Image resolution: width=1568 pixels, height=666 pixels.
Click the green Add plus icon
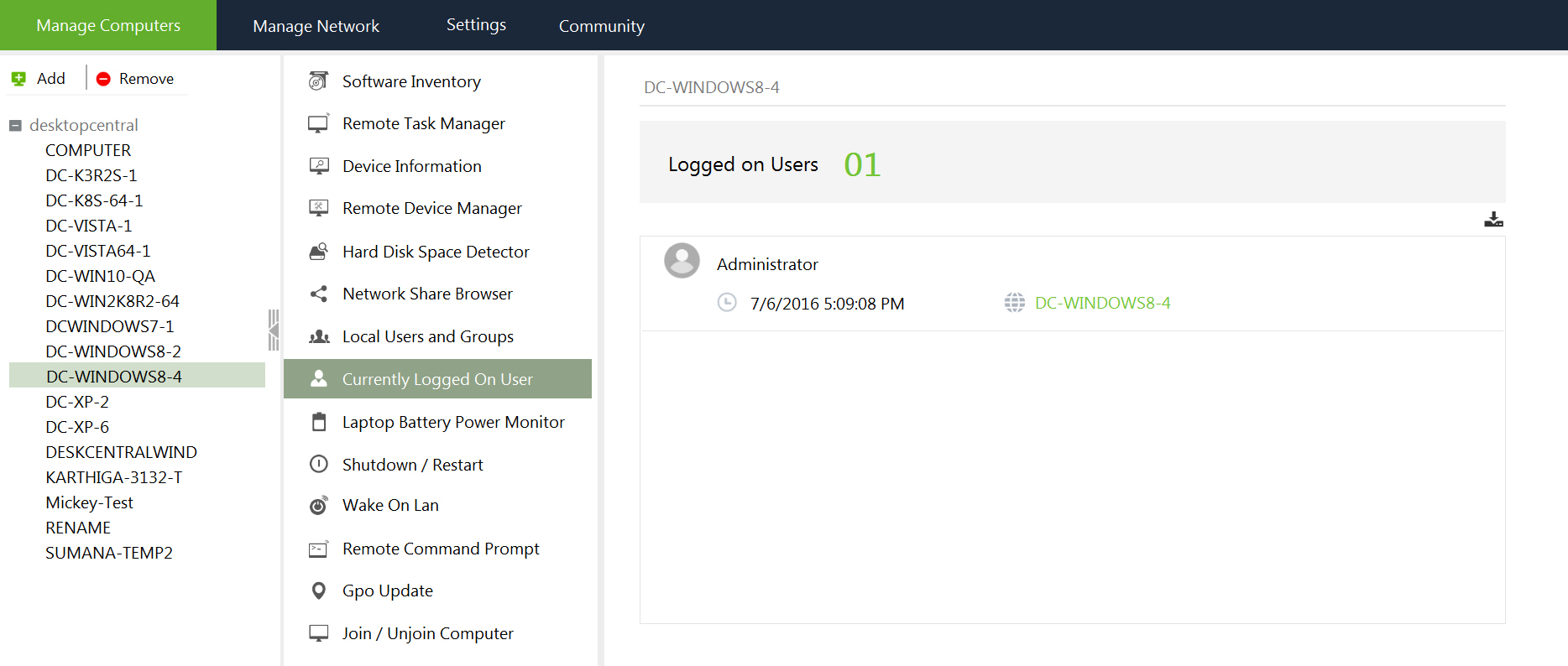(18, 79)
